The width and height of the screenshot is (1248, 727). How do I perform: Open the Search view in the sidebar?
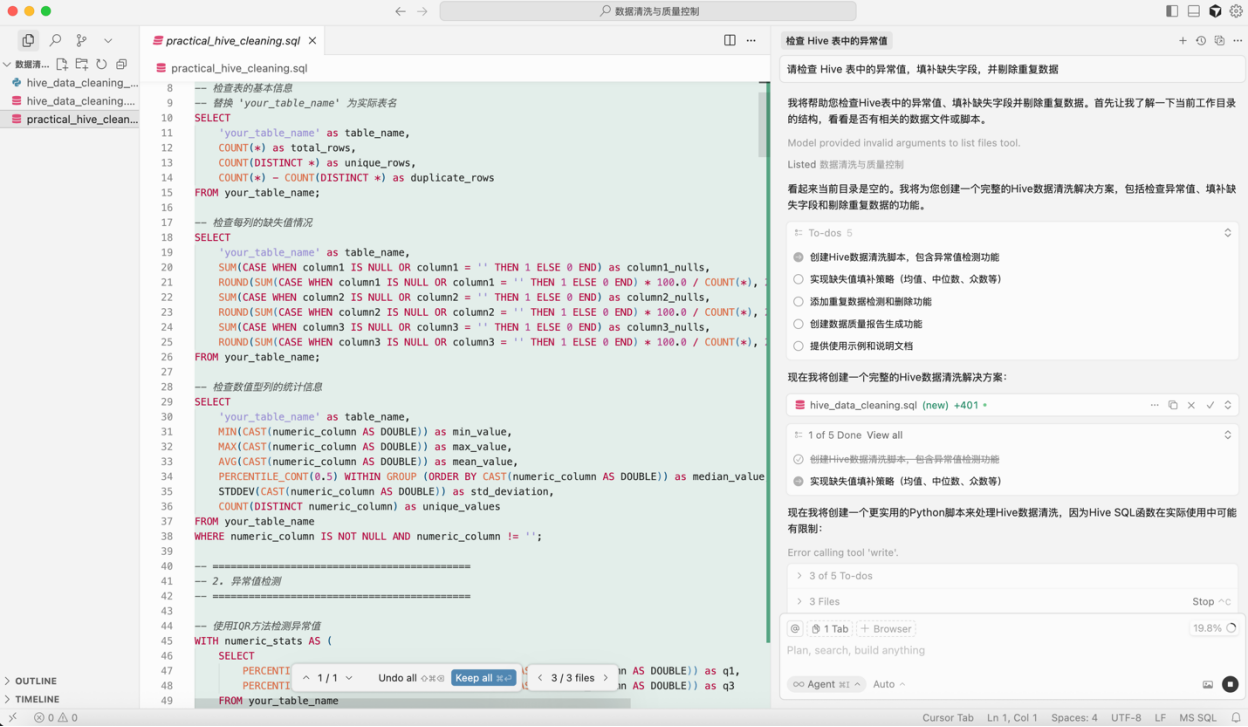pos(55,41)
